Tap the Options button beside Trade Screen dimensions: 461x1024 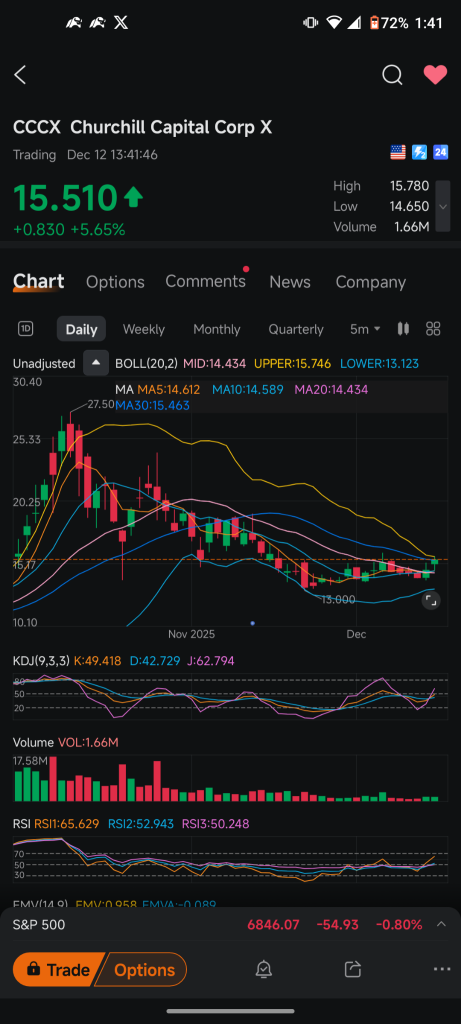(144, 970)
